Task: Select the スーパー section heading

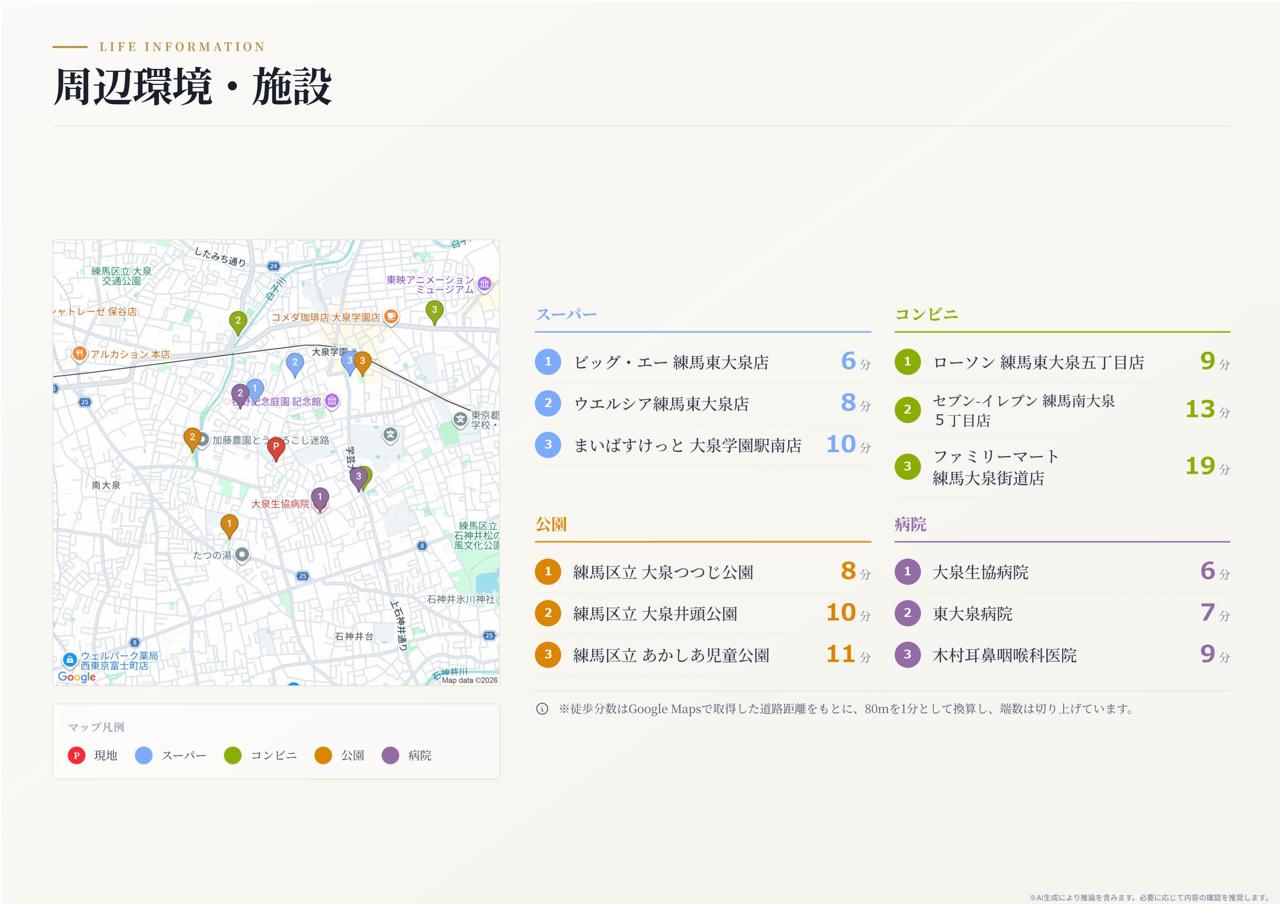Action: (566, 315)
